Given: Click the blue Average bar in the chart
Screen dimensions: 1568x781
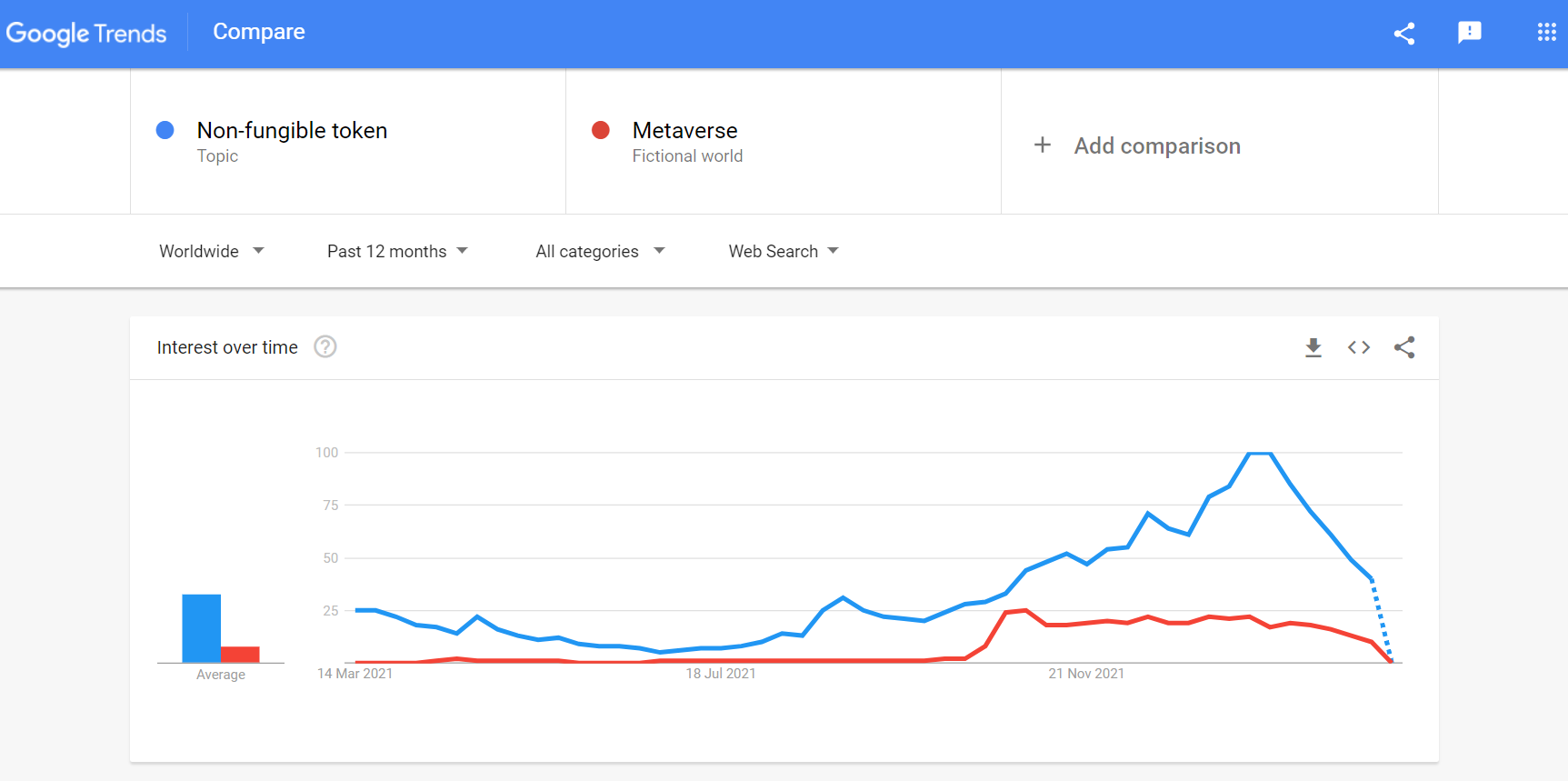Looking at the screenshot, I should tap(201, 628).
